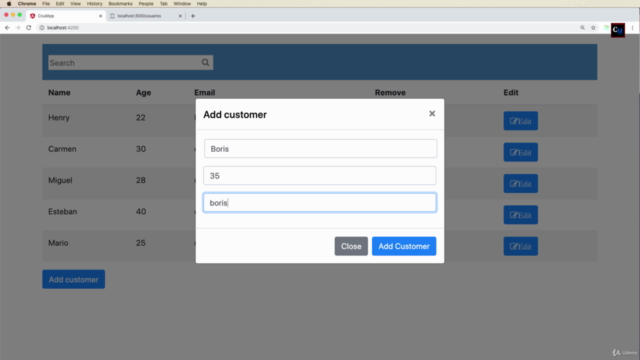Focus the age field containing 35
The height and width of the screenshot is (360, 640).
click(320, 176)
